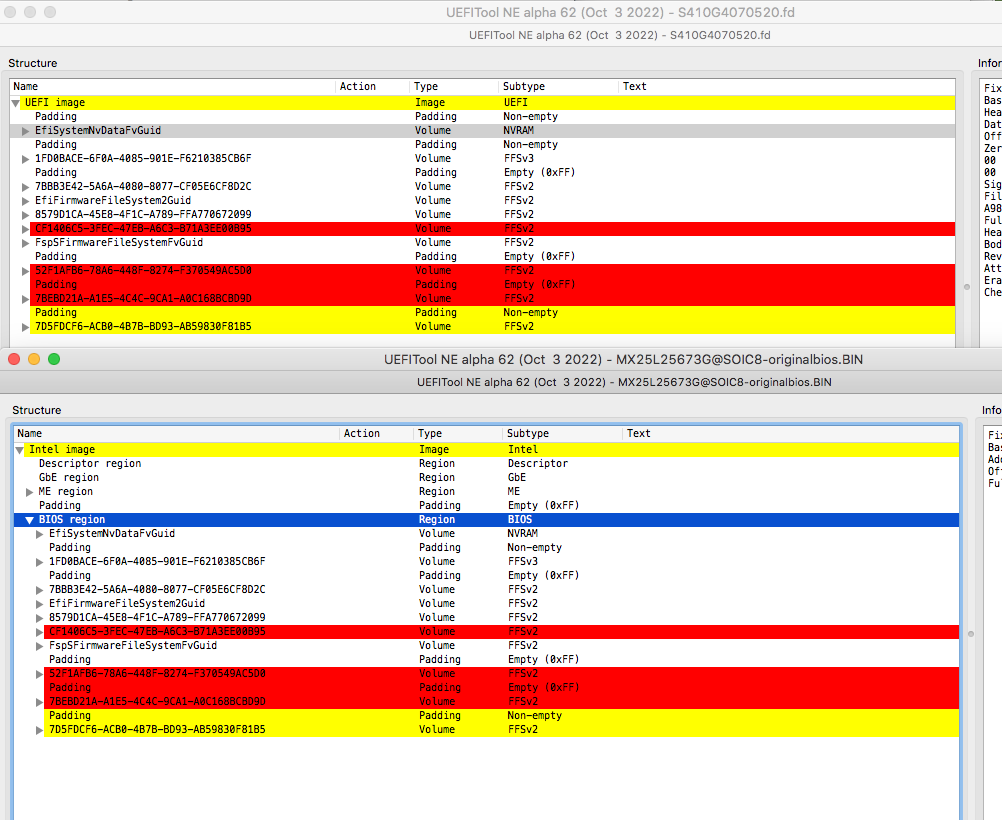Click the splitter handle beside top Structure pane
The width and height of the screenshot is (1002, 820).
[967, 287]
